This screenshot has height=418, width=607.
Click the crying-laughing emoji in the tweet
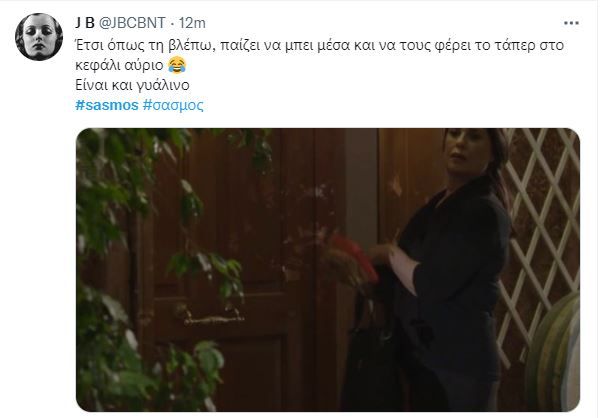click(x=177, y=65)
